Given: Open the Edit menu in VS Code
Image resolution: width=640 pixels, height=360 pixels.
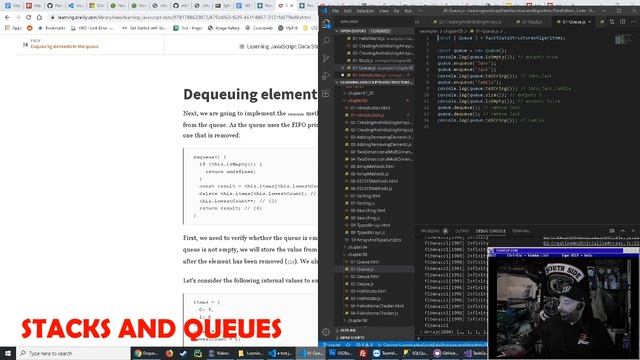Looking at the screenshot, I should coord(348,11).
